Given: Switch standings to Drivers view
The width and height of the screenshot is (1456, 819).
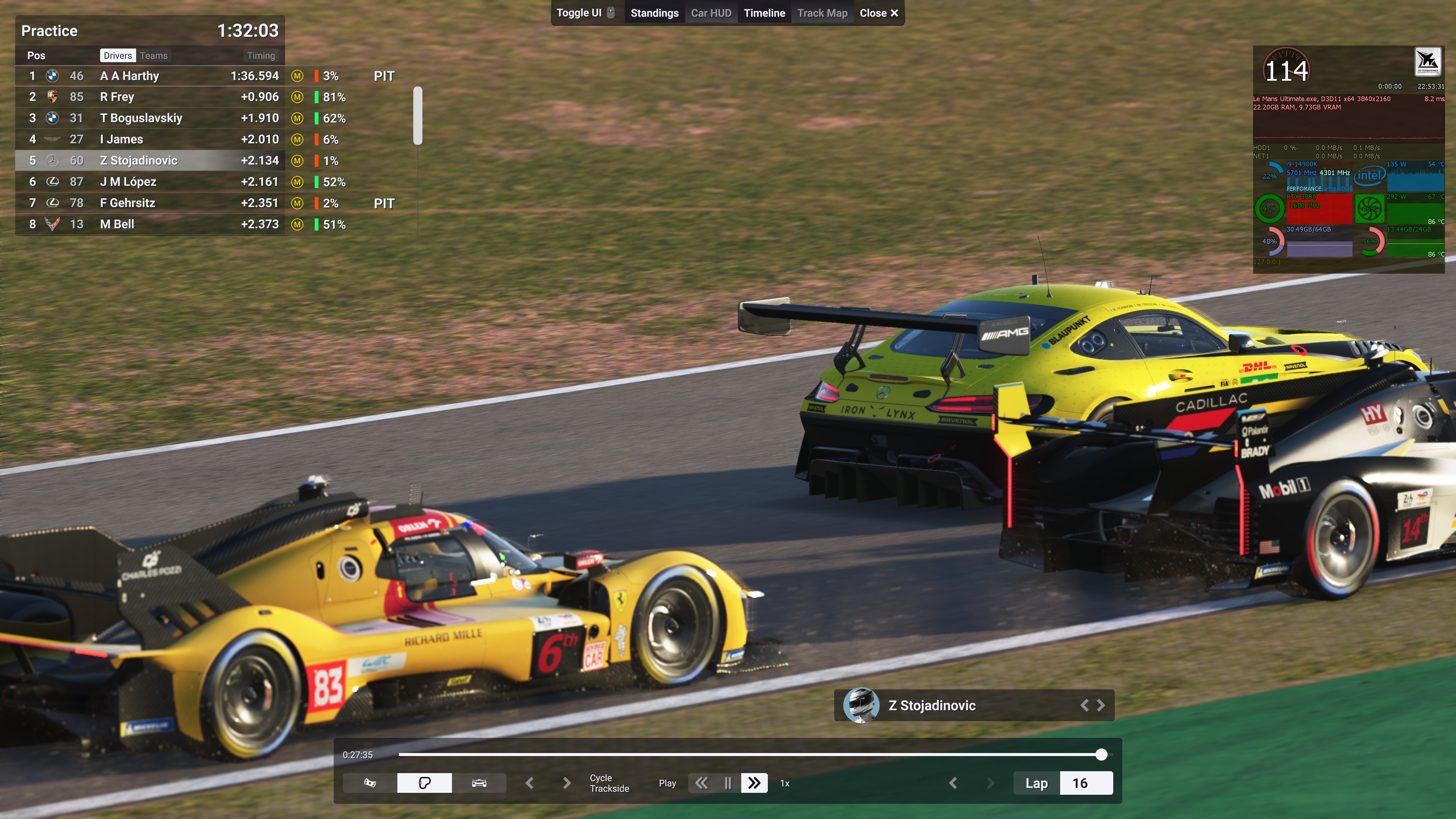Looking at the screenshot, I should [118, 55].
